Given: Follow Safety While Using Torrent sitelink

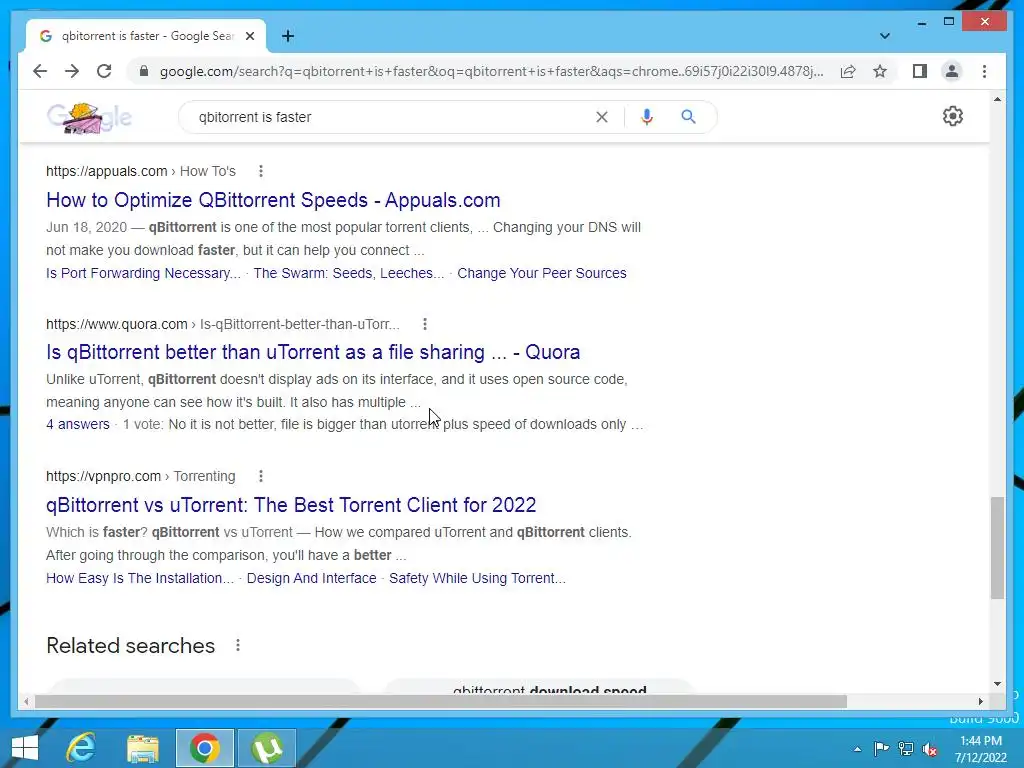Looking at the screenshot, I should point(477,578).
